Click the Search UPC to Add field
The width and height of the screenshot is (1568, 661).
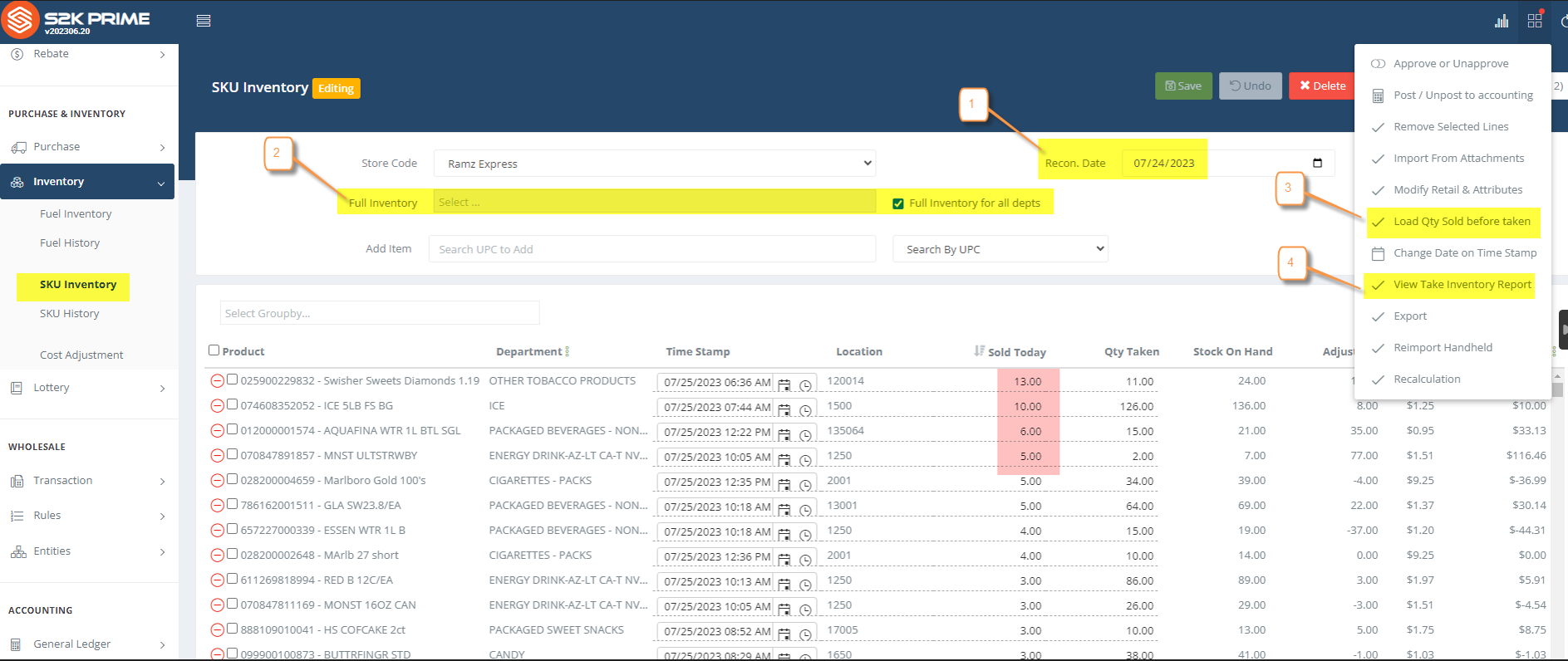652,249
